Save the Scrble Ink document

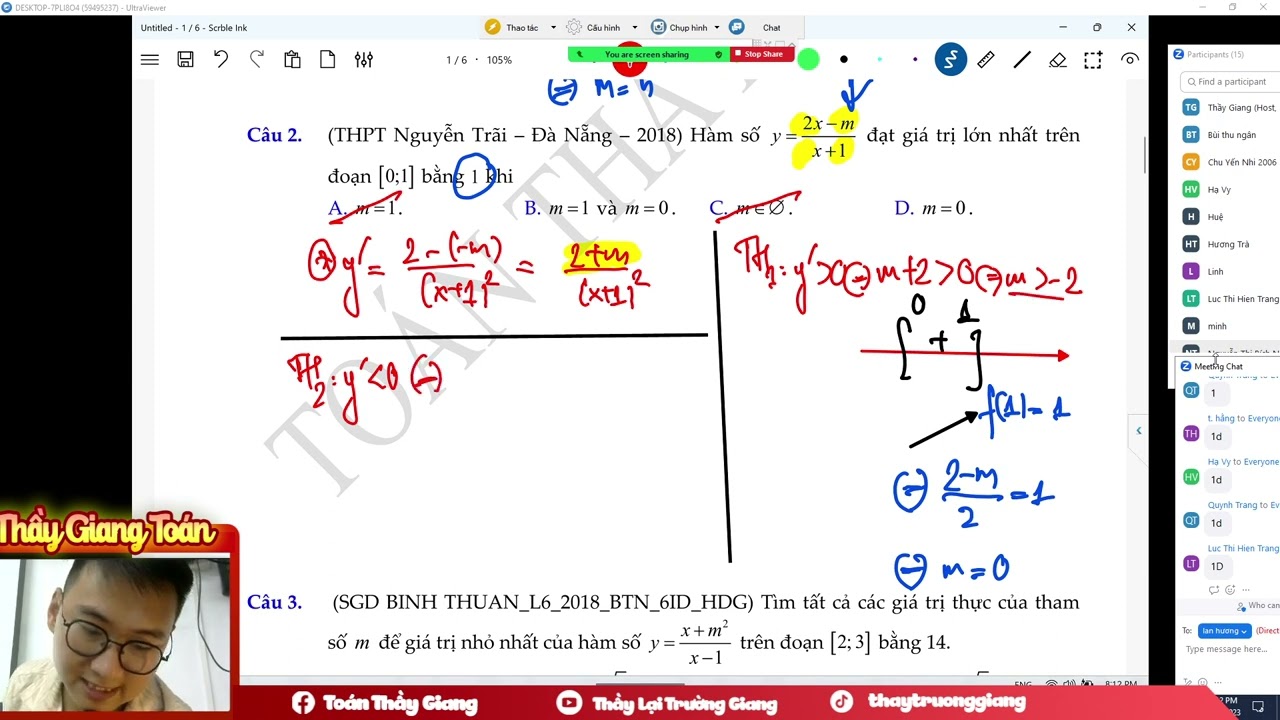185,60
